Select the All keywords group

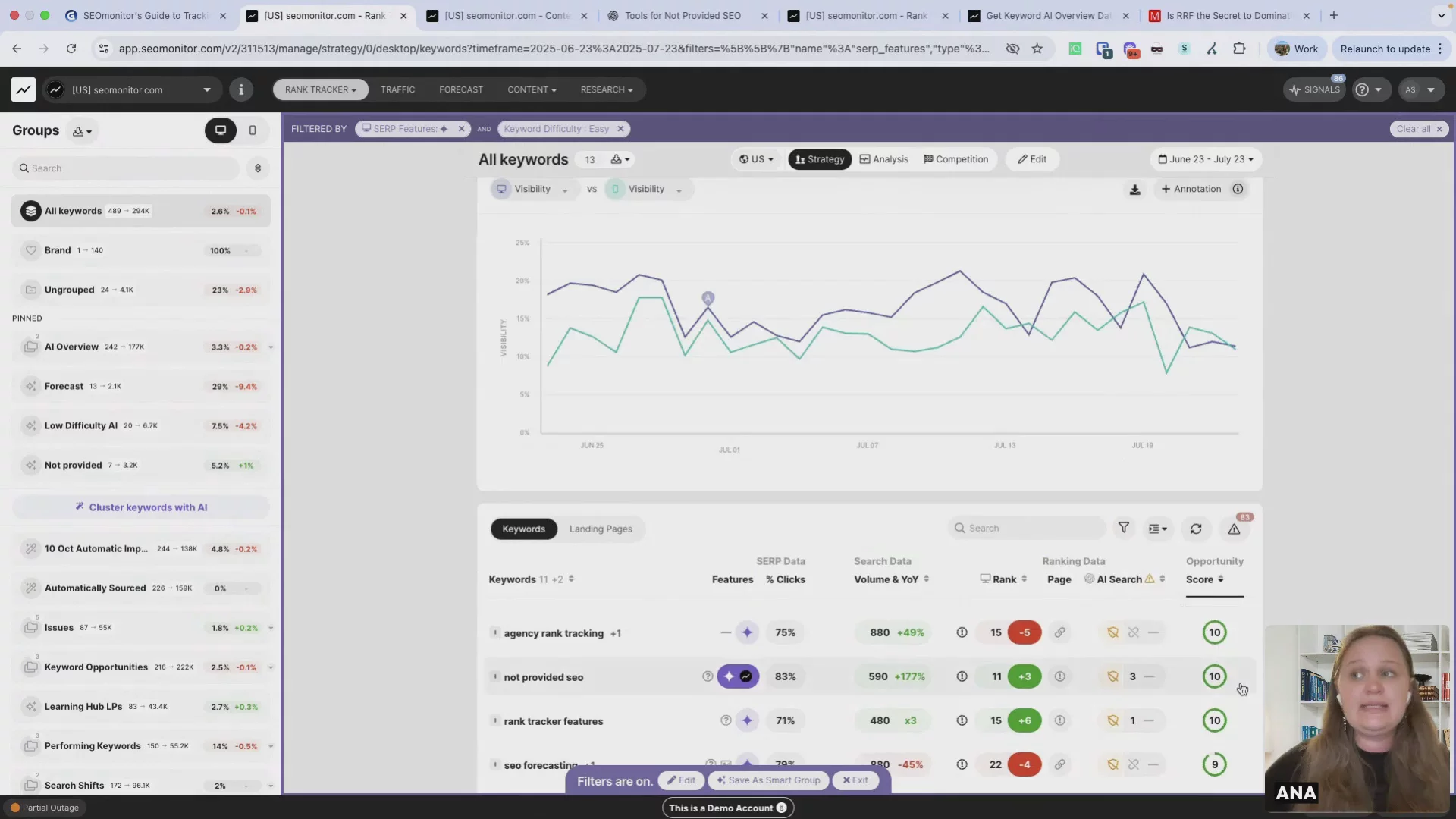141,211
